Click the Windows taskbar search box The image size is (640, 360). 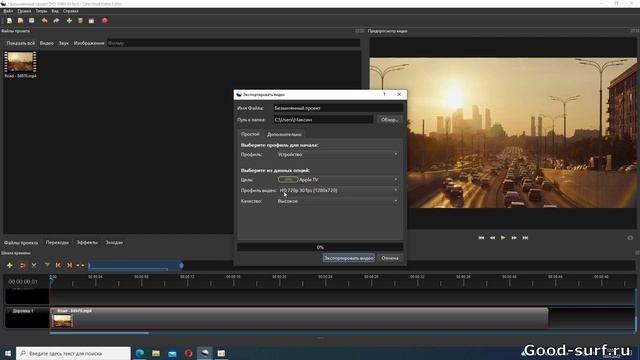tap(73, 353)
